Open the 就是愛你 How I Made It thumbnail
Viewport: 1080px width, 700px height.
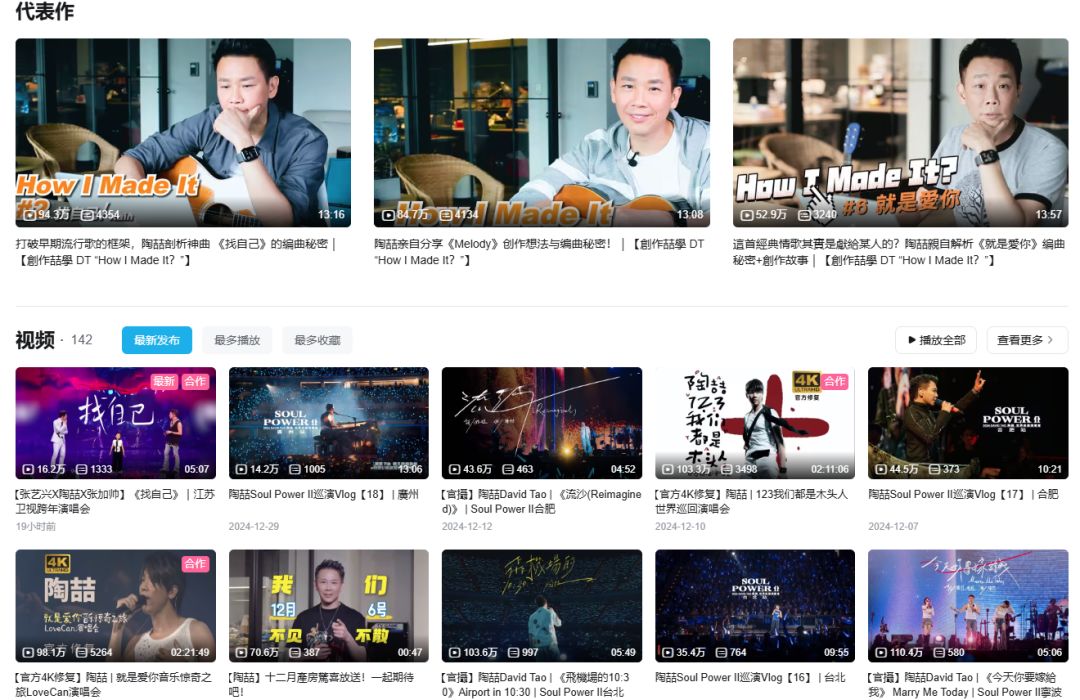point(900,132)
